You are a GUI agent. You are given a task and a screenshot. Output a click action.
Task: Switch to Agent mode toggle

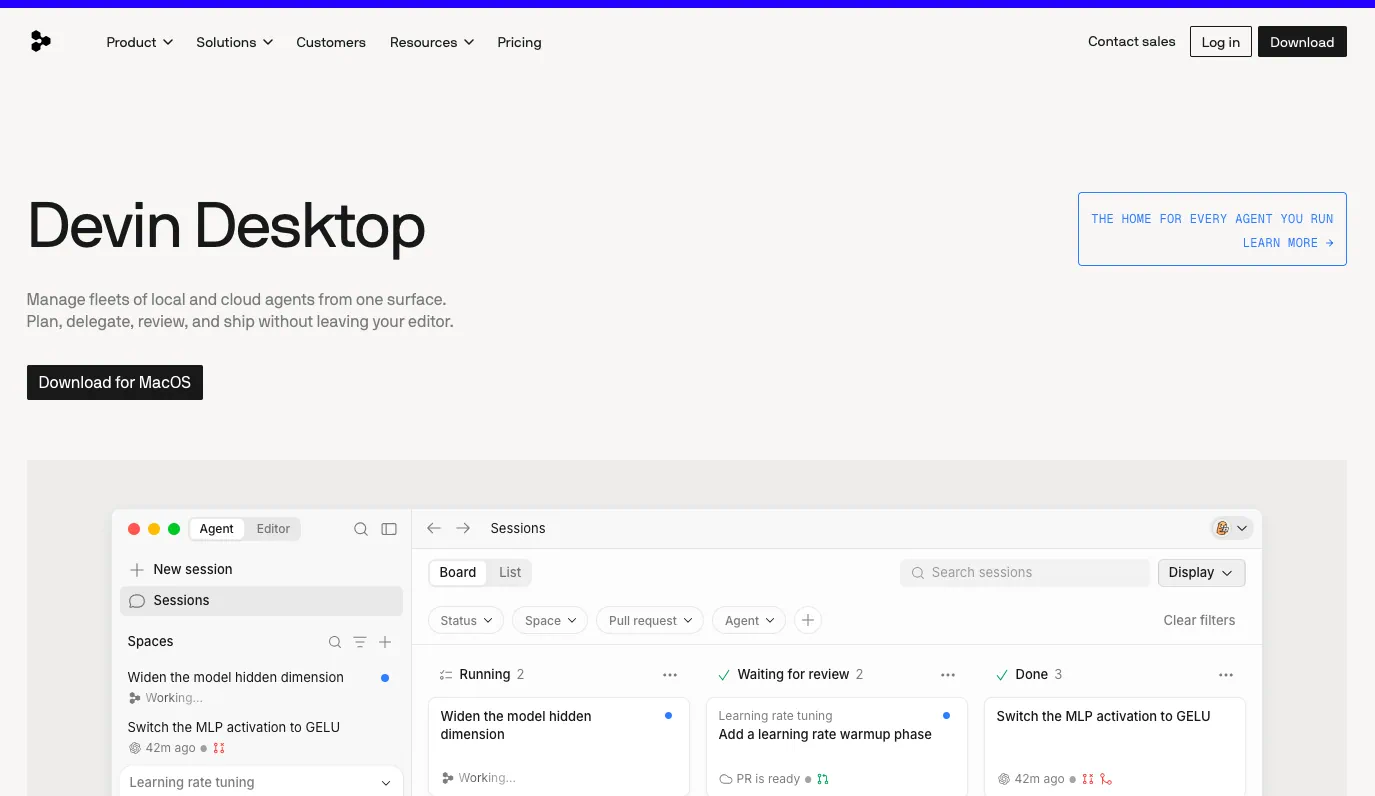[216, 529]
